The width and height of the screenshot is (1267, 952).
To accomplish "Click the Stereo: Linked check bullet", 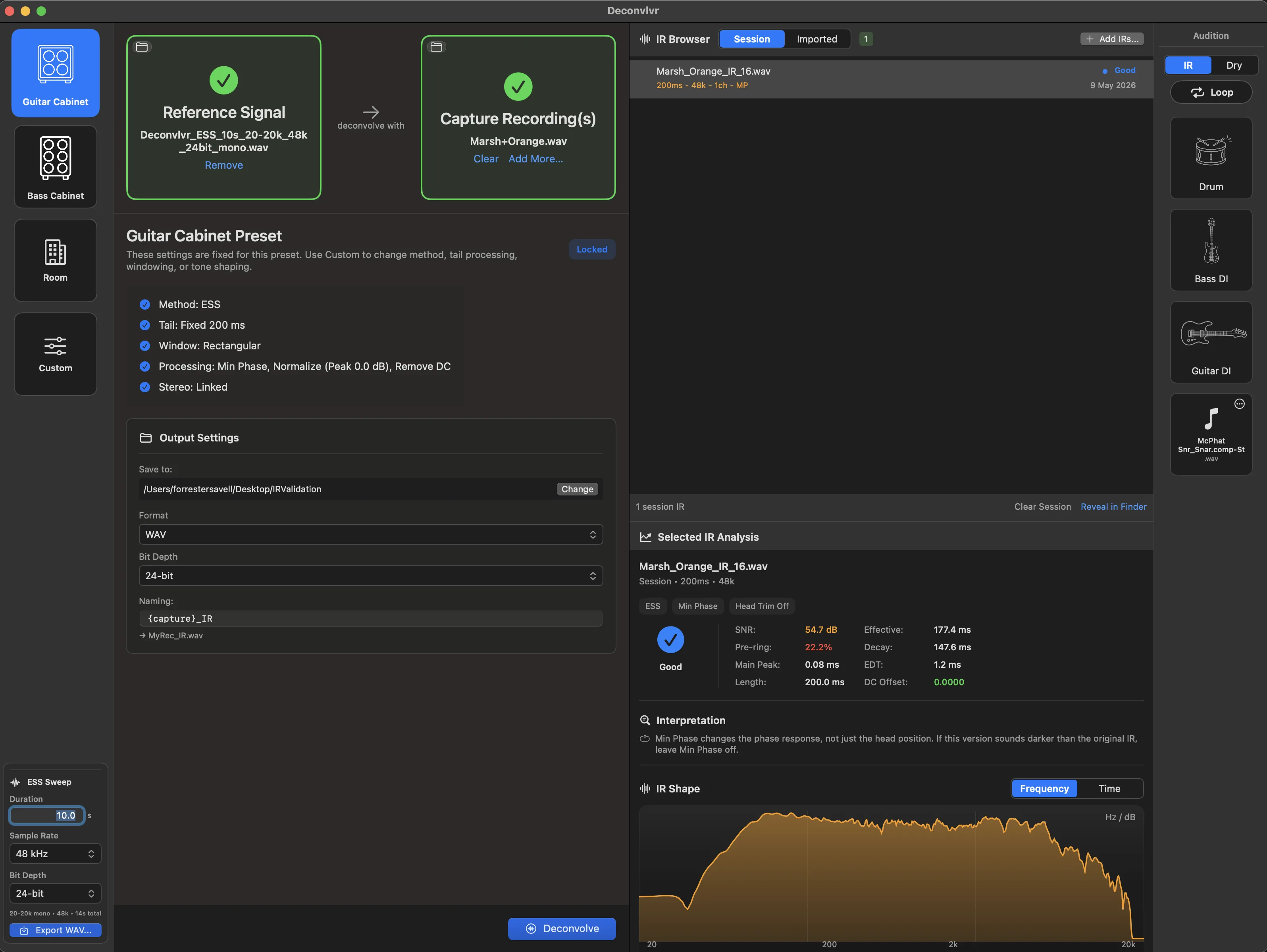I will [145, 387].
